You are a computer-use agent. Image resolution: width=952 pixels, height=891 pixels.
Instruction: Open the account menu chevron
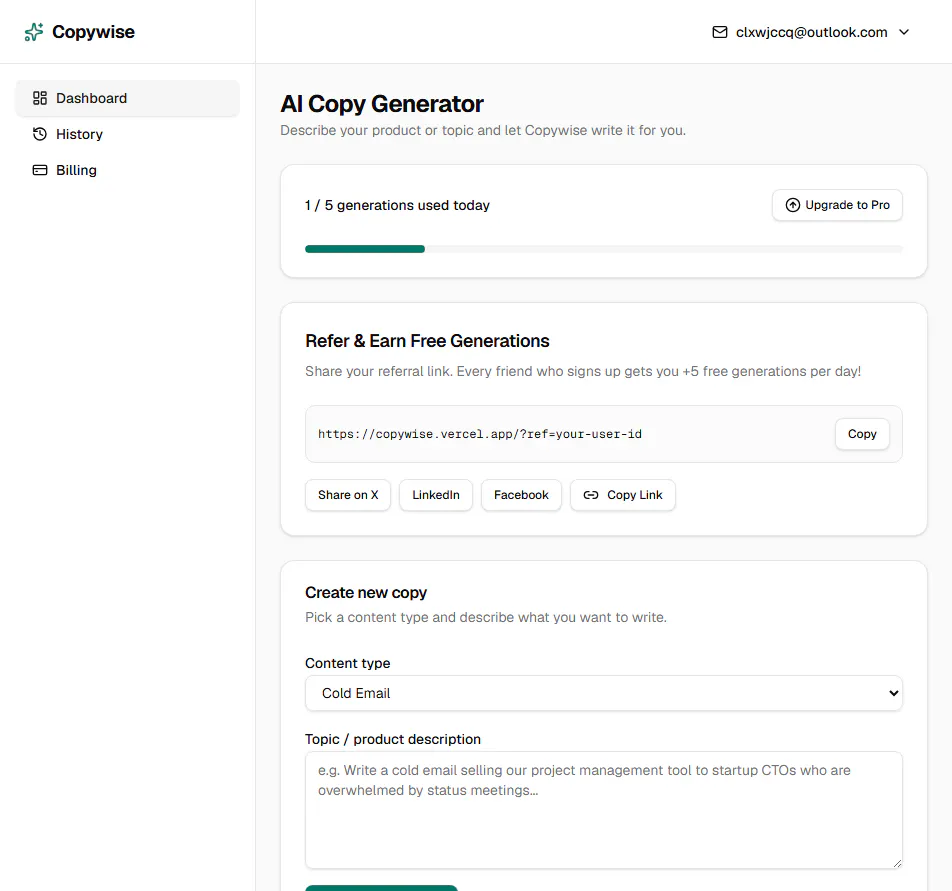point(904,32)
